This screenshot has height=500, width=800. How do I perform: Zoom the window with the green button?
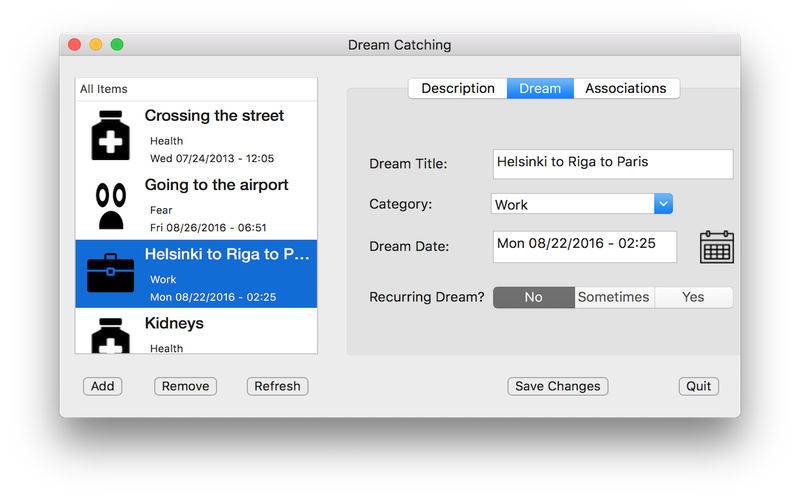tap(117, 45)
